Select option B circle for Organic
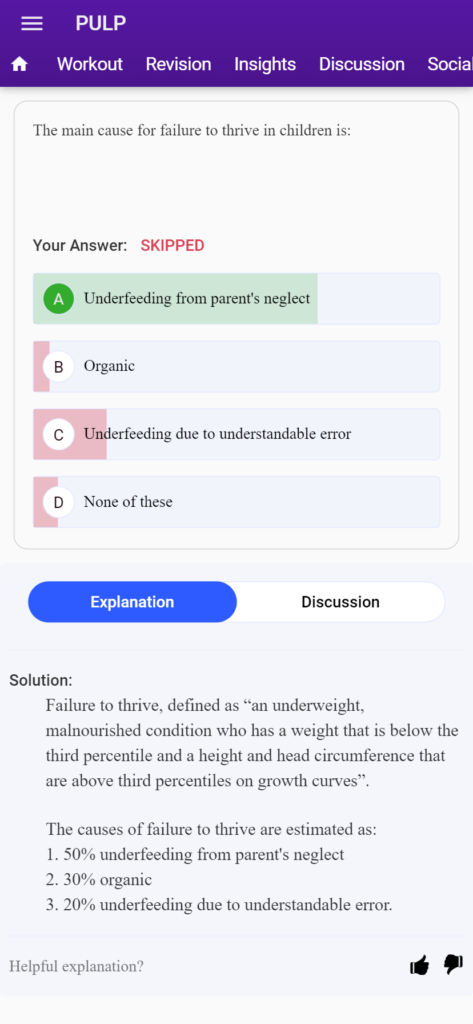The width and height of the screenshot is (473, 1024). pyautogui.click(x=59, y=367)
